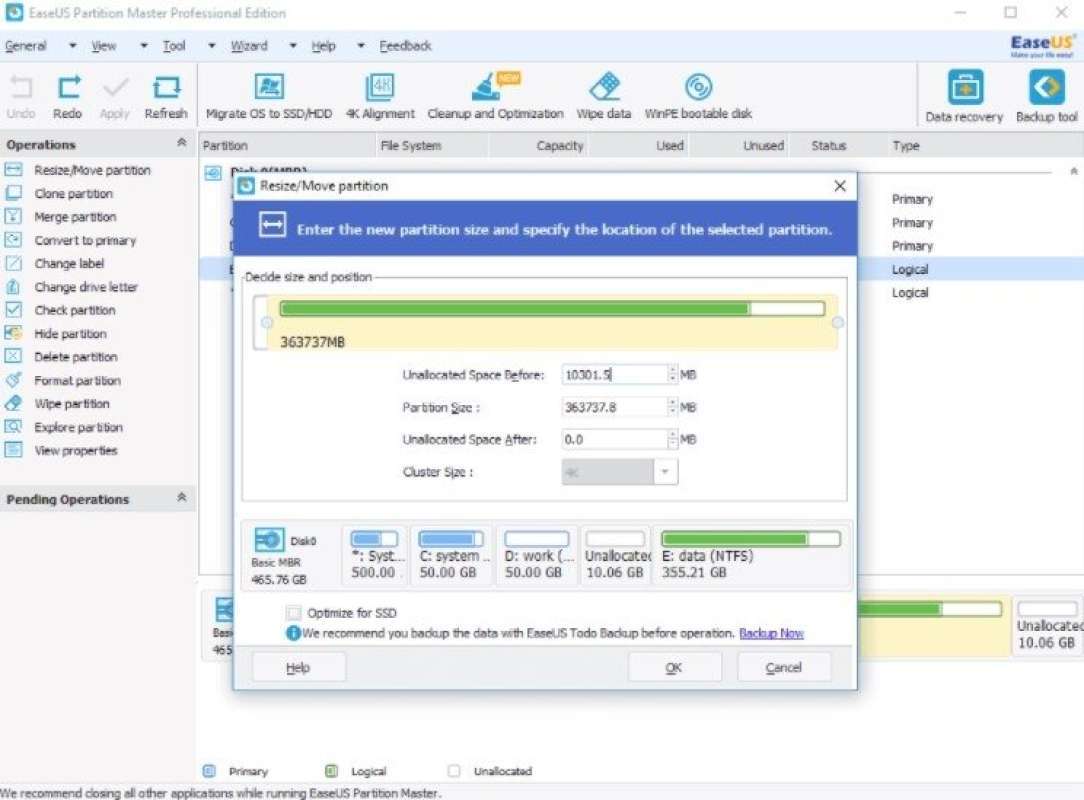
Task: Select the 4K Alignment tool
Action: tap(379, 95)
